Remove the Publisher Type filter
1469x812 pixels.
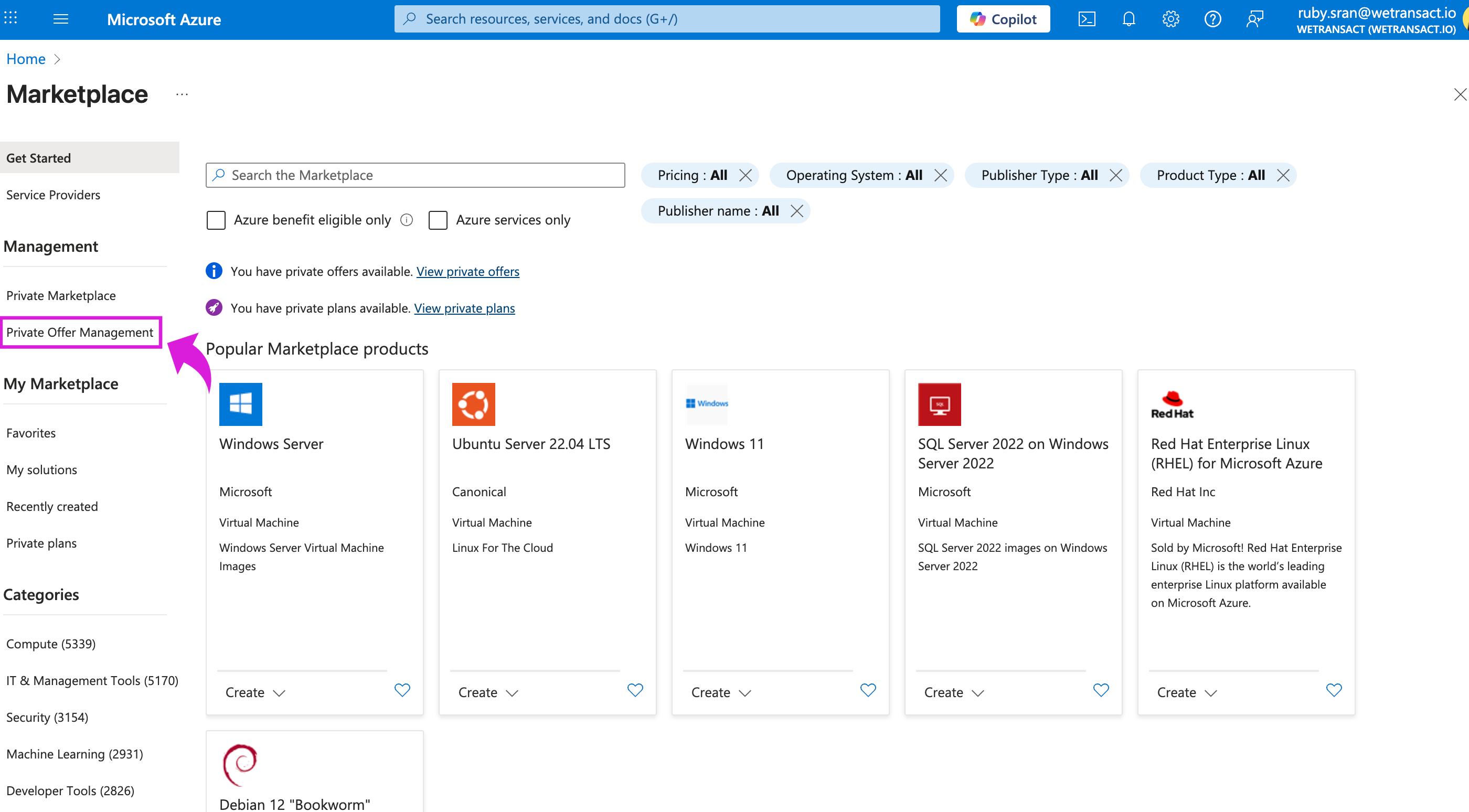point(1115,175)
